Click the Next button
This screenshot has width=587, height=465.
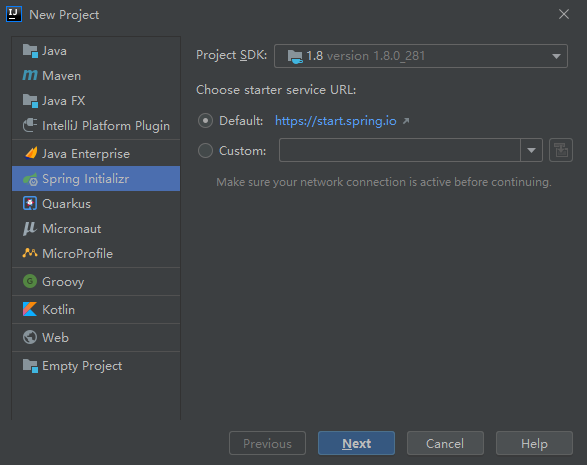pyautogui.click(x=356, y=443)
